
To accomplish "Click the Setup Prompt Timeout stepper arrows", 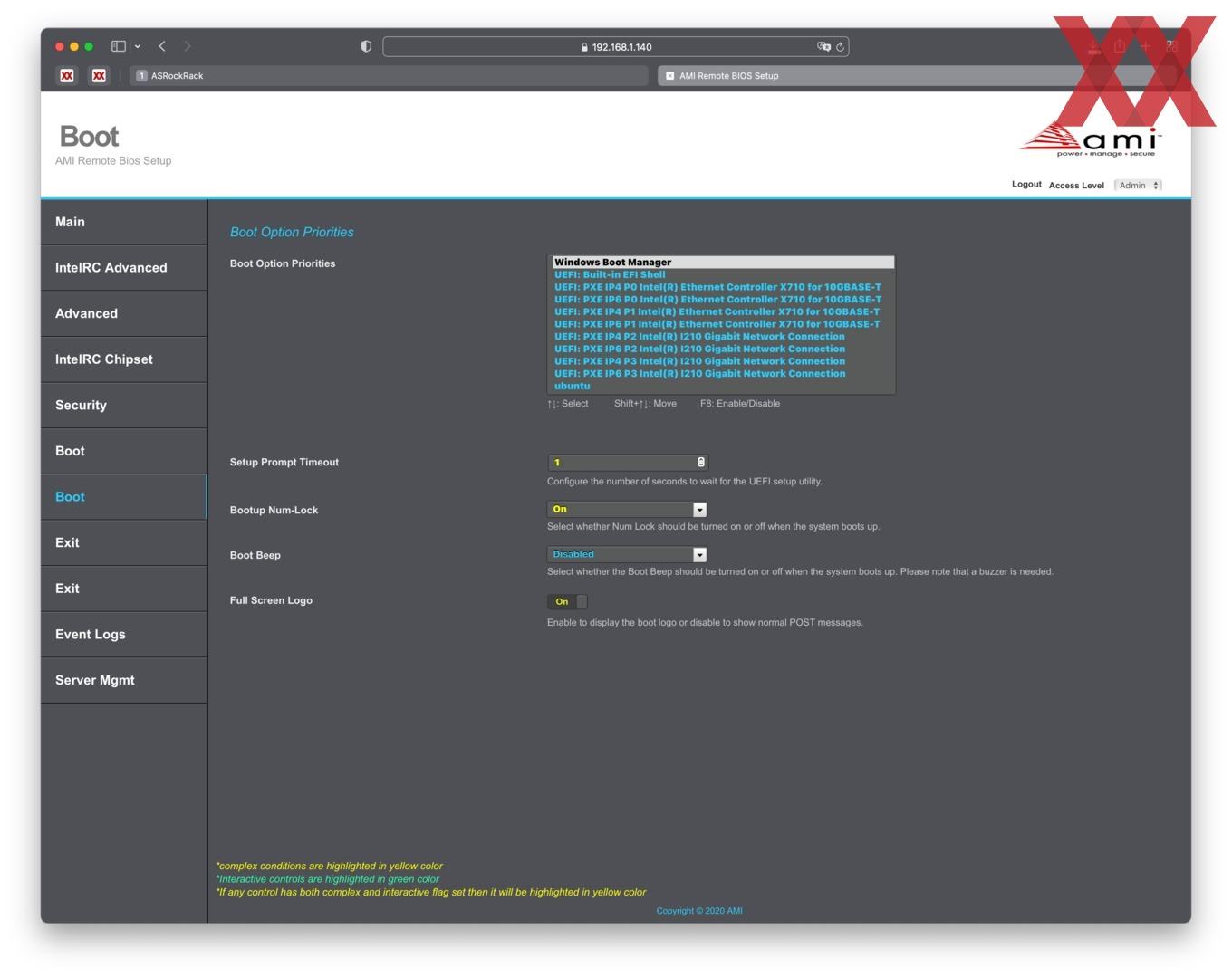I will (700, 463).
